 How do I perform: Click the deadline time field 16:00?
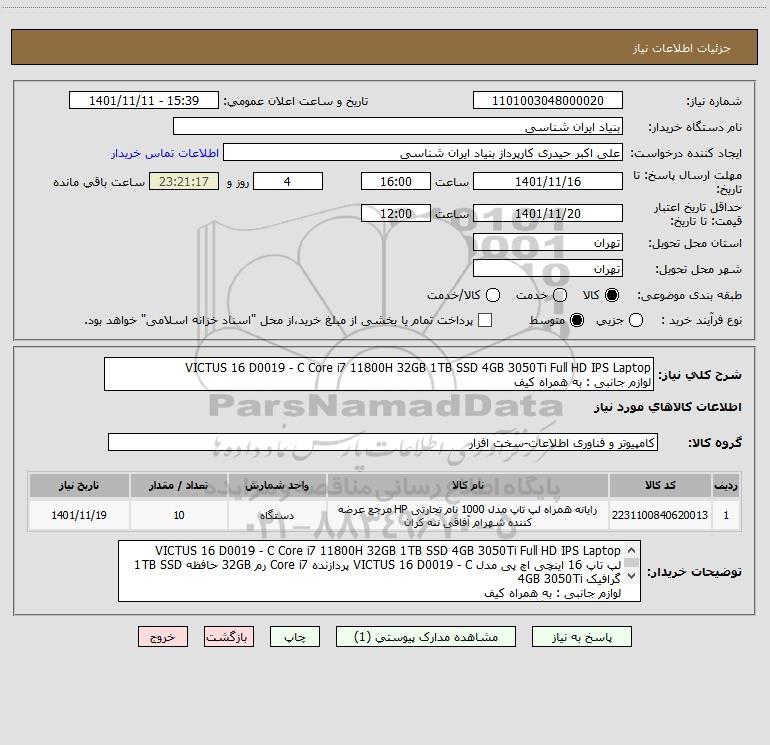396,181
